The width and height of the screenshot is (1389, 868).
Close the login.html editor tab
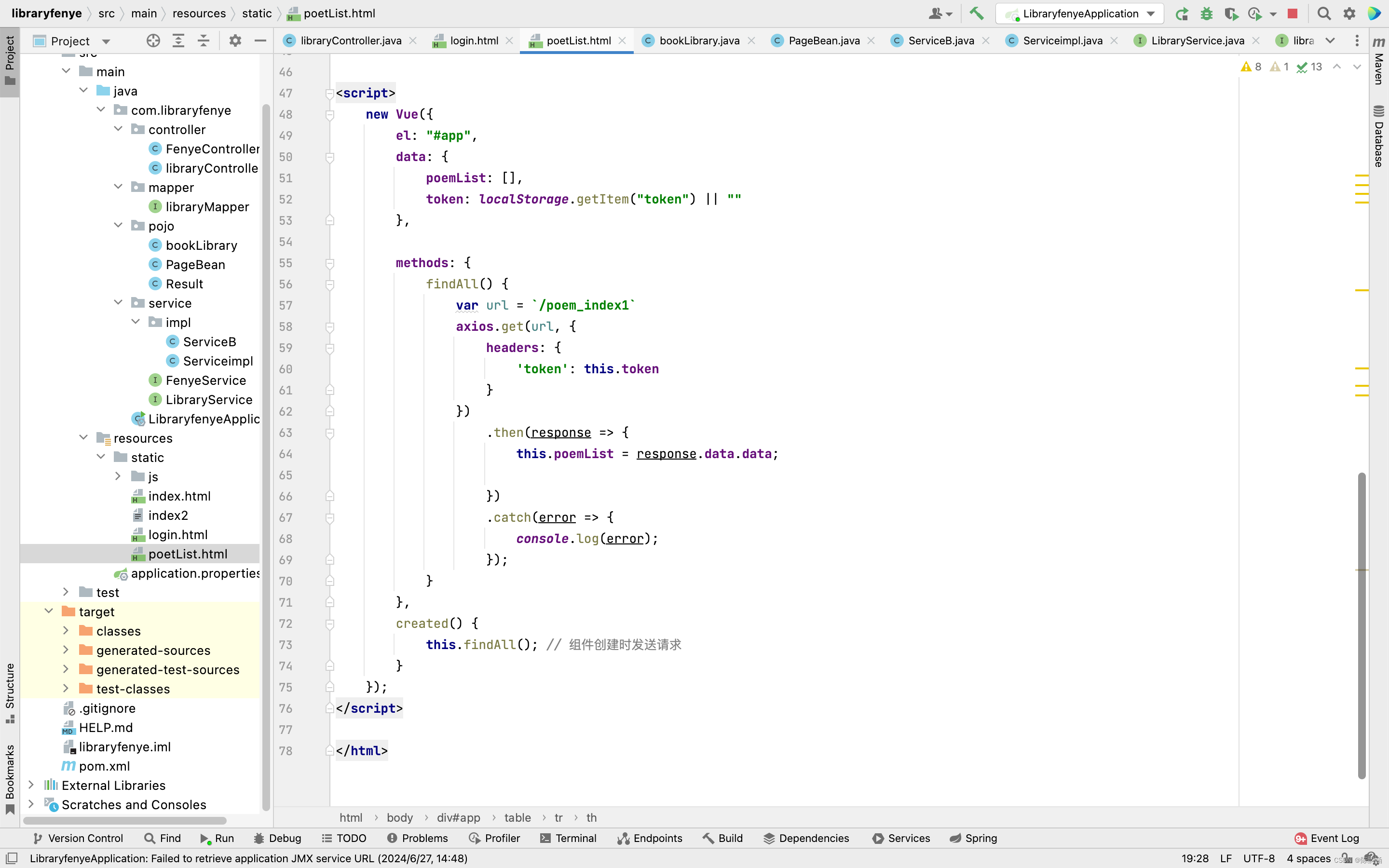coord(509,41)
